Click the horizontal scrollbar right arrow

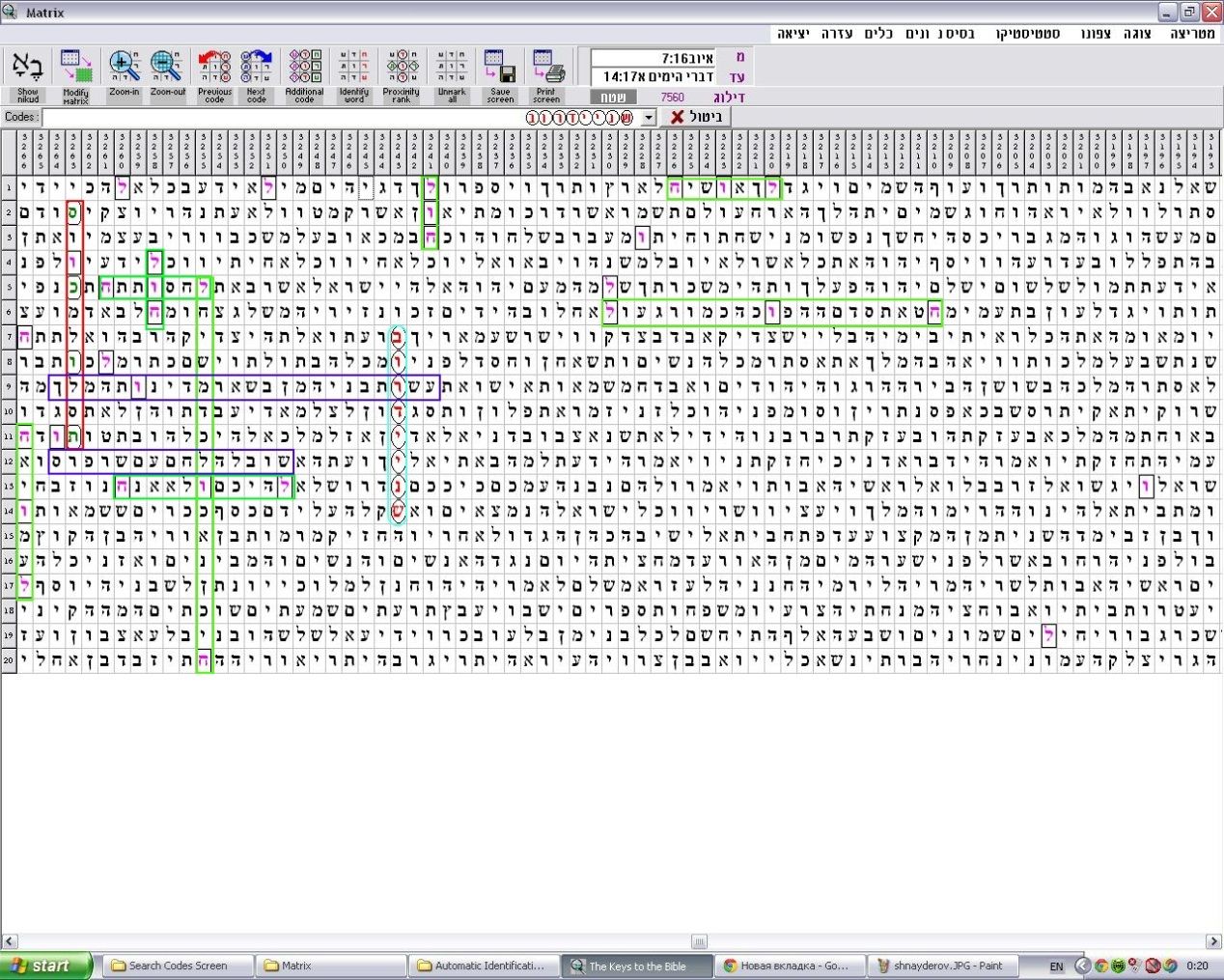(1213, 941)
